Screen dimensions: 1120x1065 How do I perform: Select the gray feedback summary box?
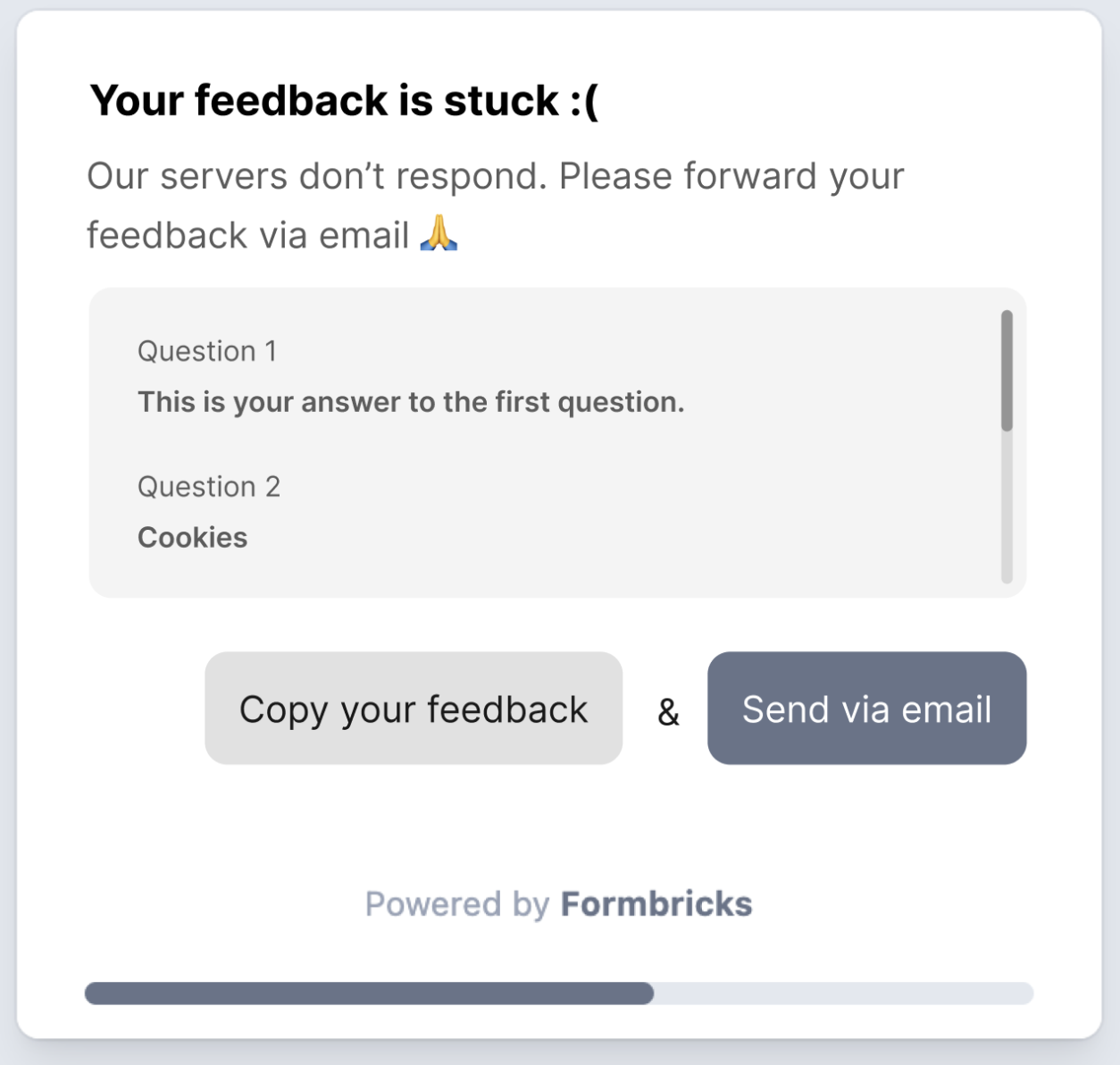click(x=558, y=440)
